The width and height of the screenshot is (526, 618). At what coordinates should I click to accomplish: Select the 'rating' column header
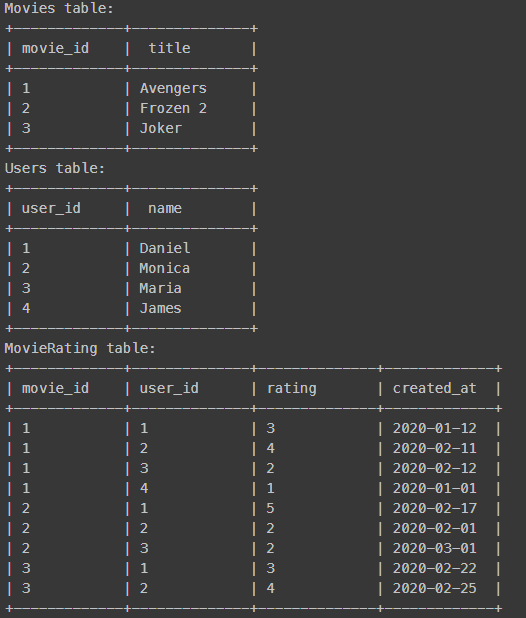coord(292,389)
